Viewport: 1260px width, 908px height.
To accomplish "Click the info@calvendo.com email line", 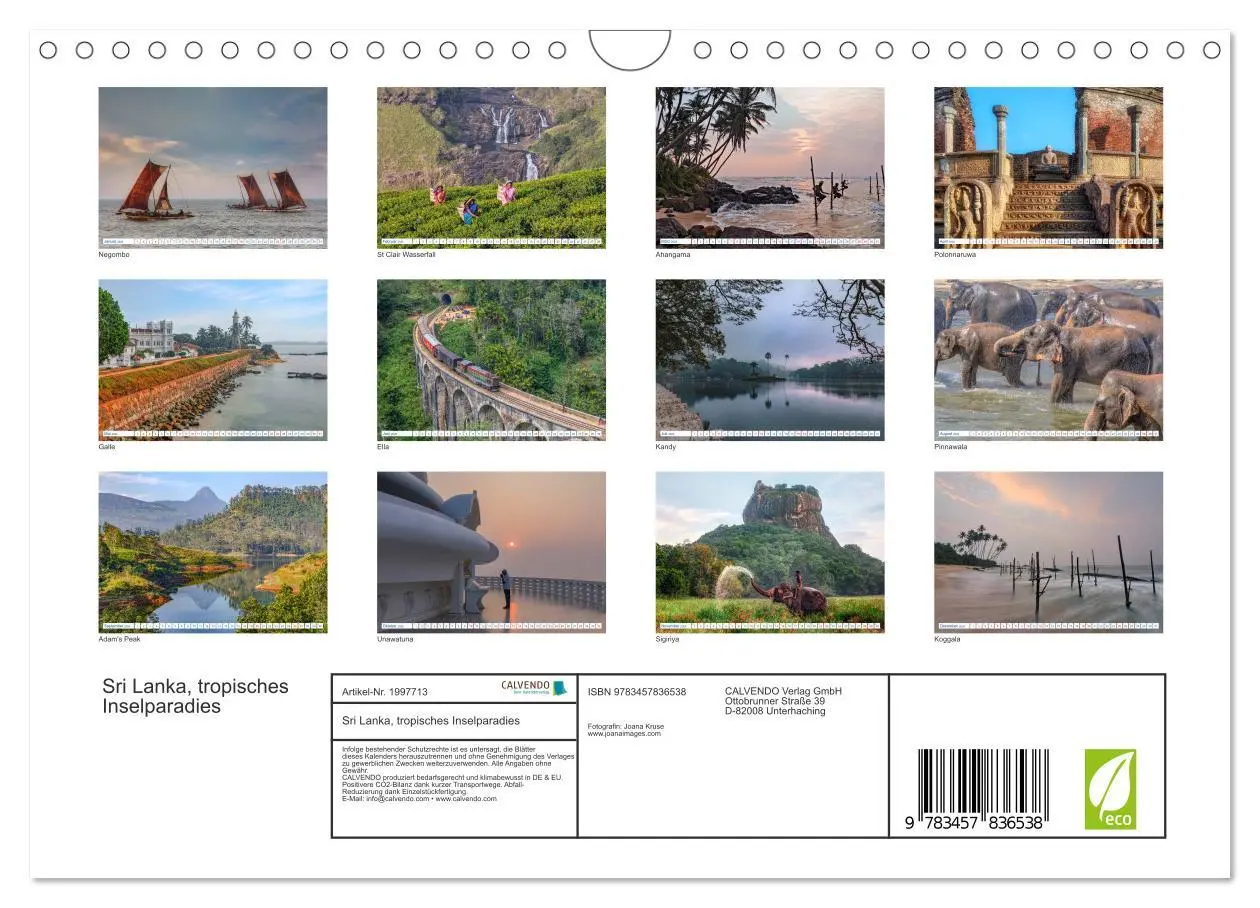I will 419,799.
